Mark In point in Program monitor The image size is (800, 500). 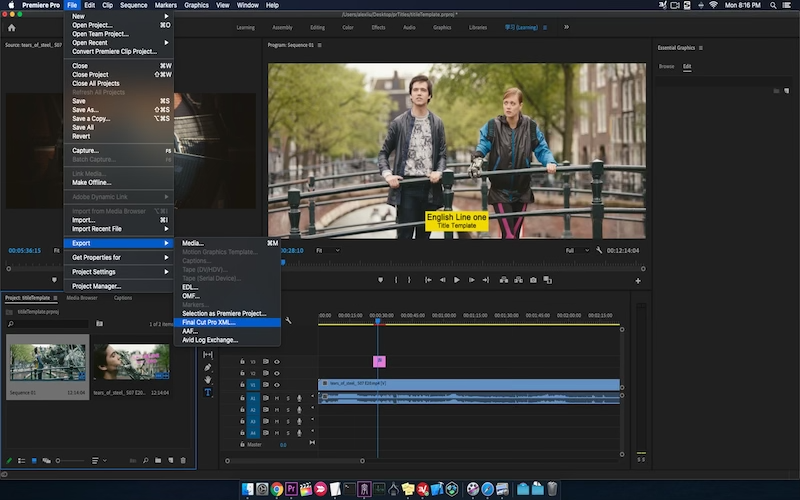(x=395, y=280)
